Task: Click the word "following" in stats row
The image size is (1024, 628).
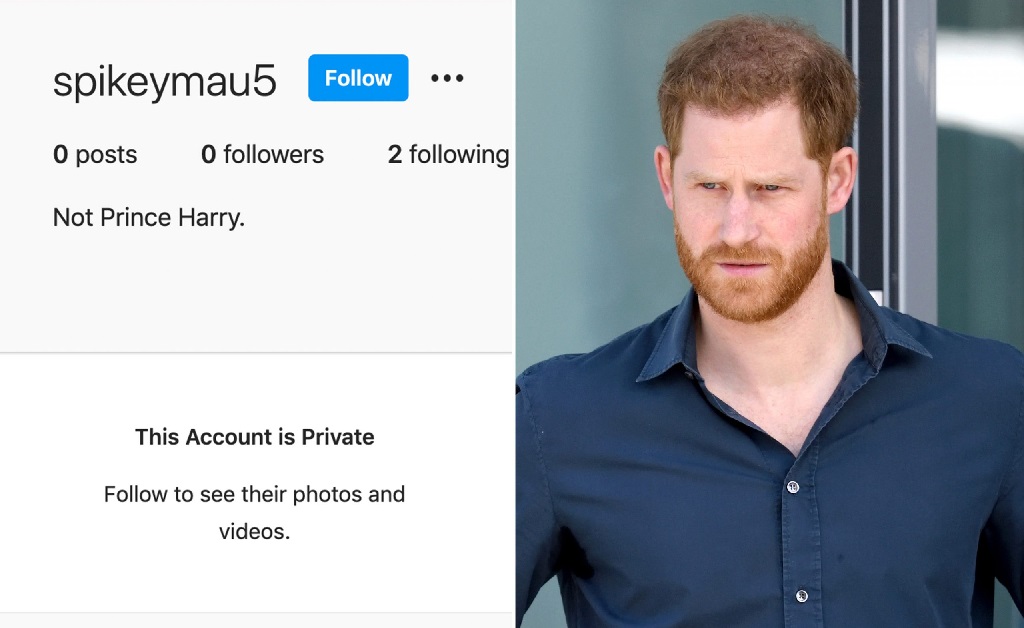Action: tap(459, 155)
